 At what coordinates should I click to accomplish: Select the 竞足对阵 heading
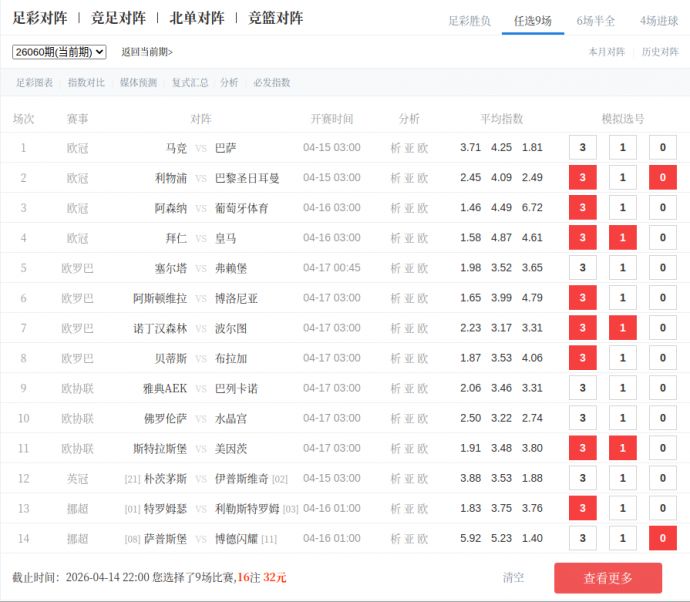(x=120, y=18)
